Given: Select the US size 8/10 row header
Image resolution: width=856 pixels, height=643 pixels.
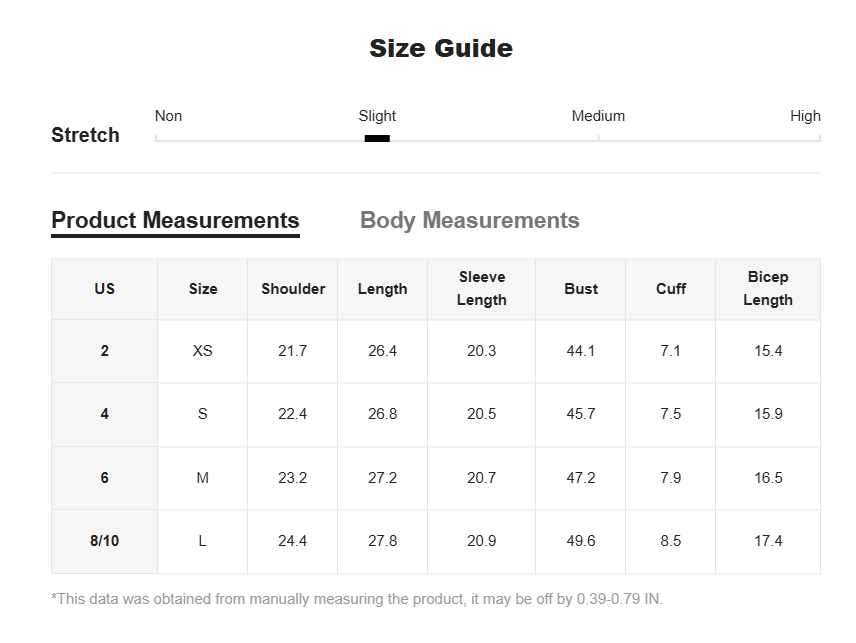Looking at the screenshot, I should pyautogui.click(x=104, y=541).
